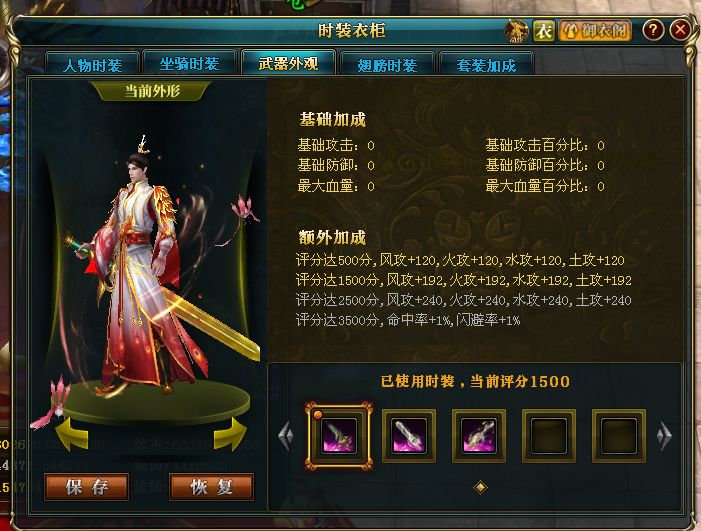Open the 御衣阁 shop button

click(595, 31)
